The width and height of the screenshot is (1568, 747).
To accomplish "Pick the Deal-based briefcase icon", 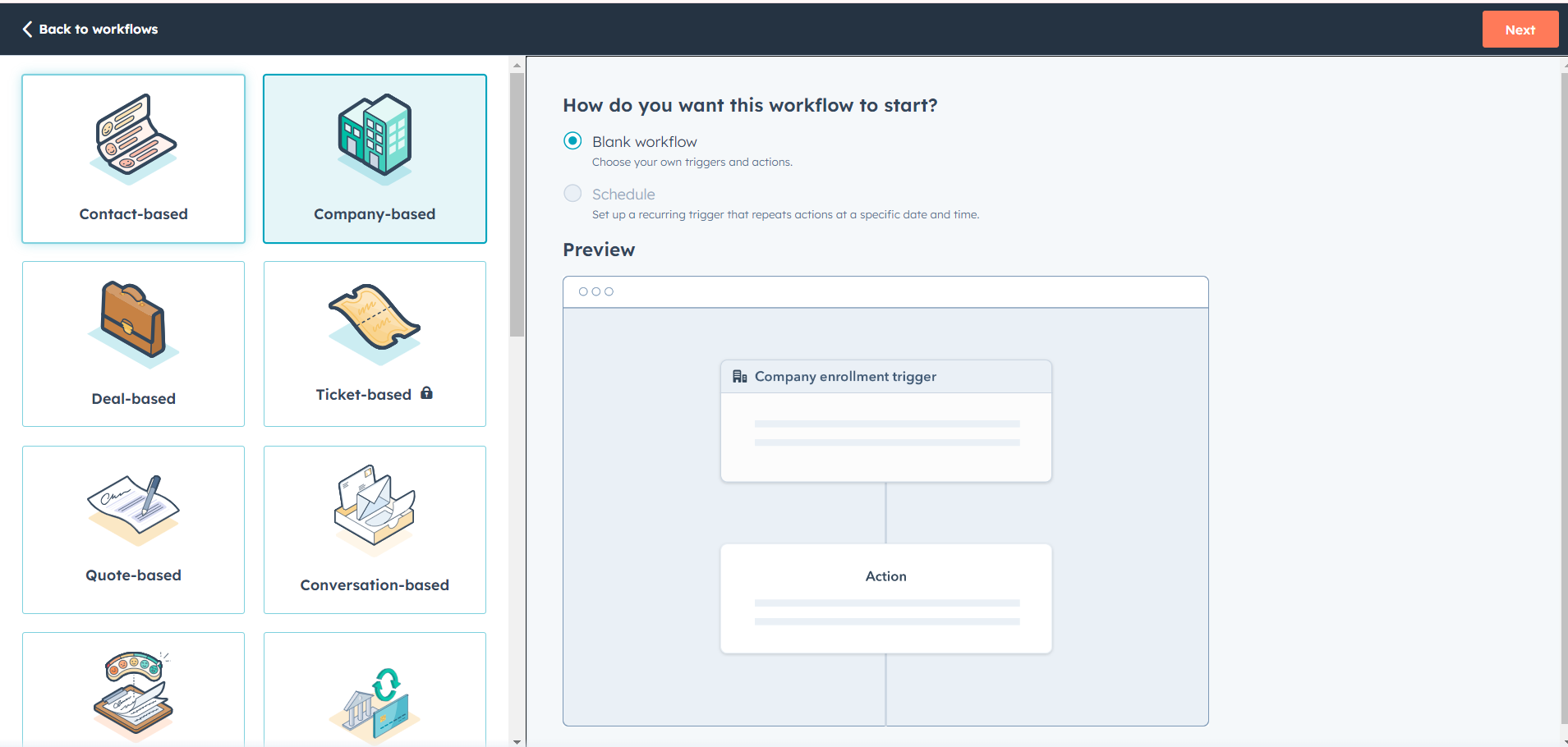I will click(x=133, y=322).
